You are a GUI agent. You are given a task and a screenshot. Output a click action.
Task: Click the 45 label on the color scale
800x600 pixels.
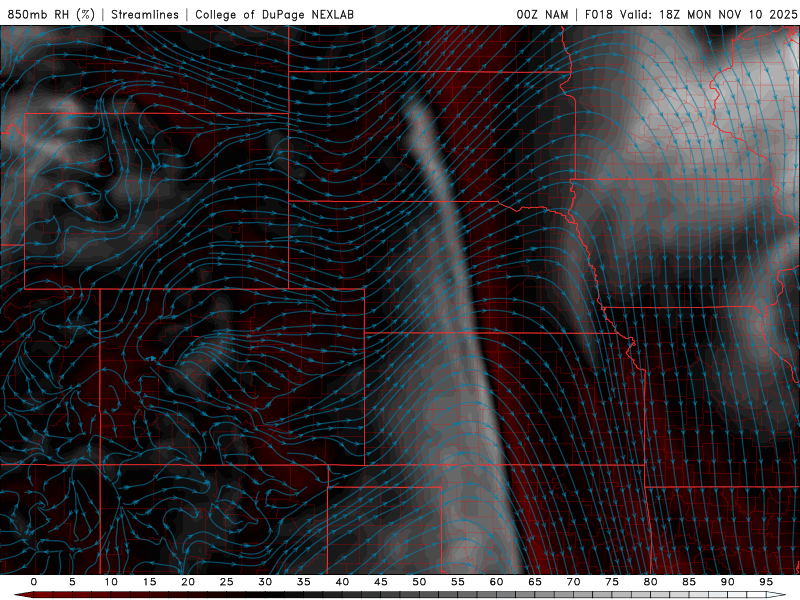(x=381, y=582)
